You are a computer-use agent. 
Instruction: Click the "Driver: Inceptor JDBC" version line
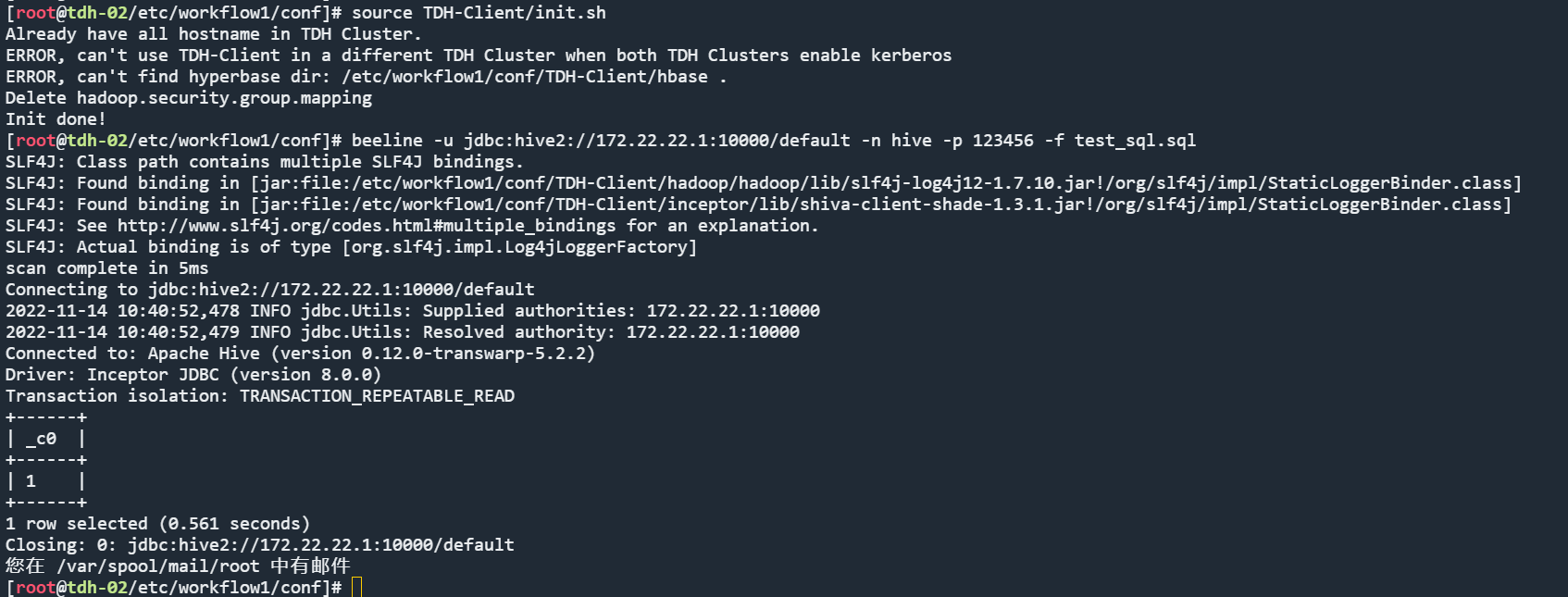tap(193, 375)
